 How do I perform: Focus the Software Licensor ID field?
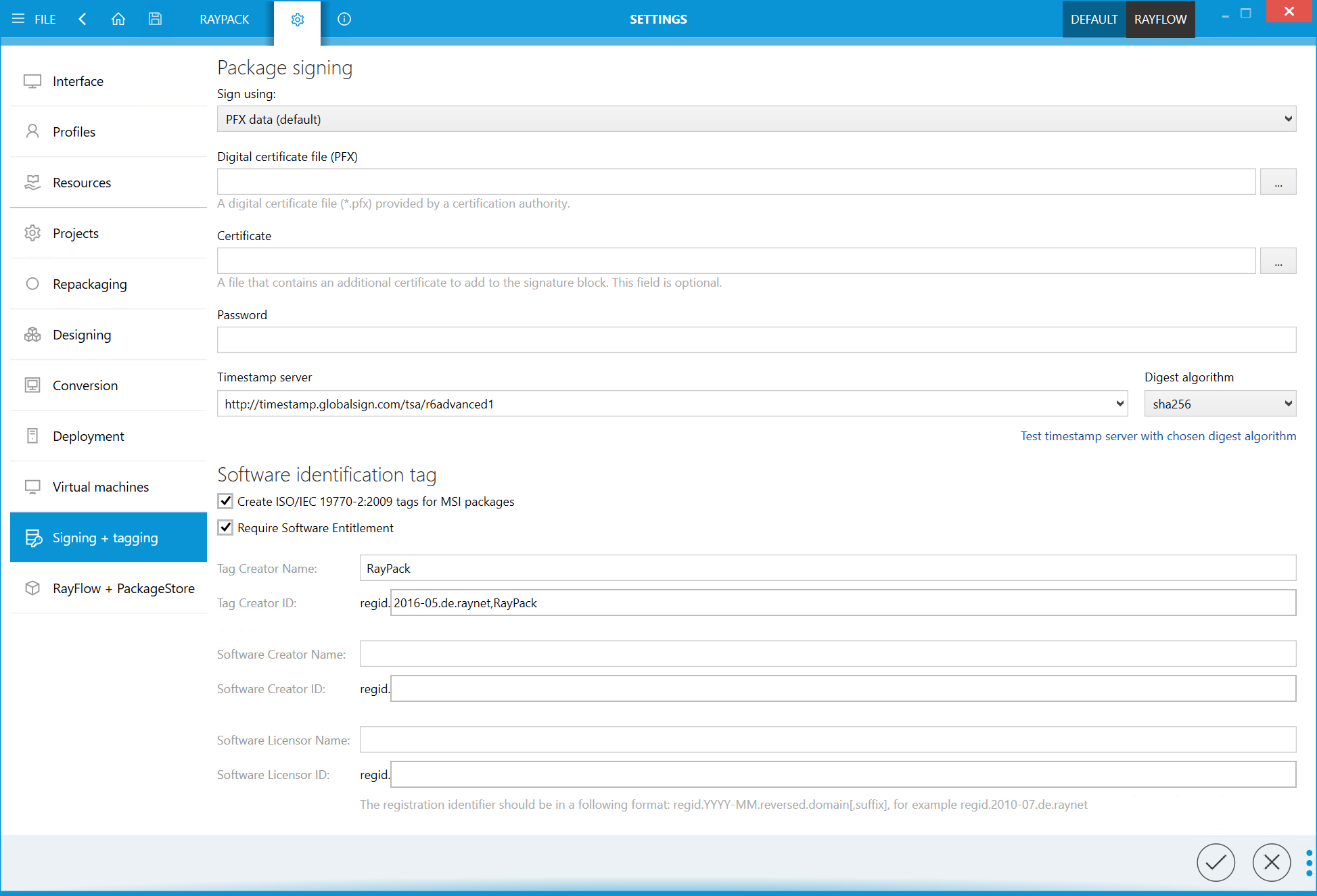843,774
